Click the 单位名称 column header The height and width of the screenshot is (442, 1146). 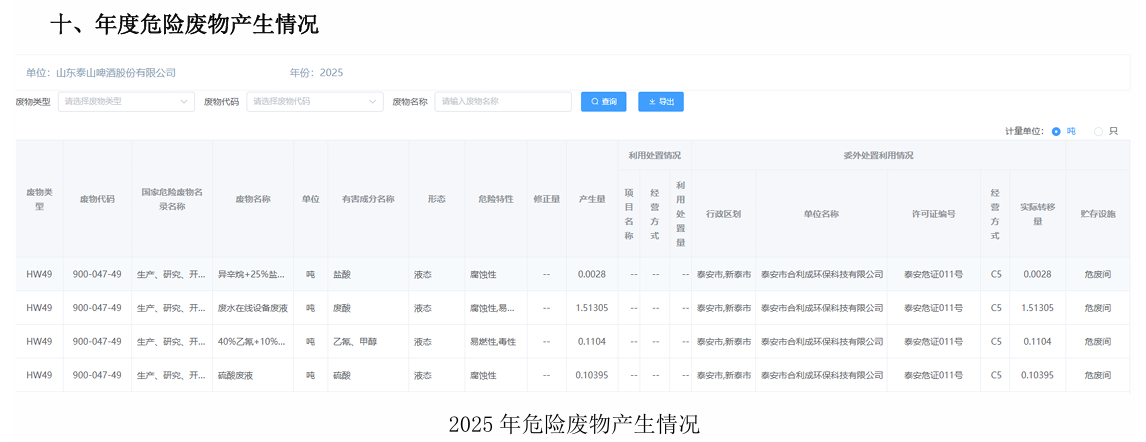tap(821, 213)
